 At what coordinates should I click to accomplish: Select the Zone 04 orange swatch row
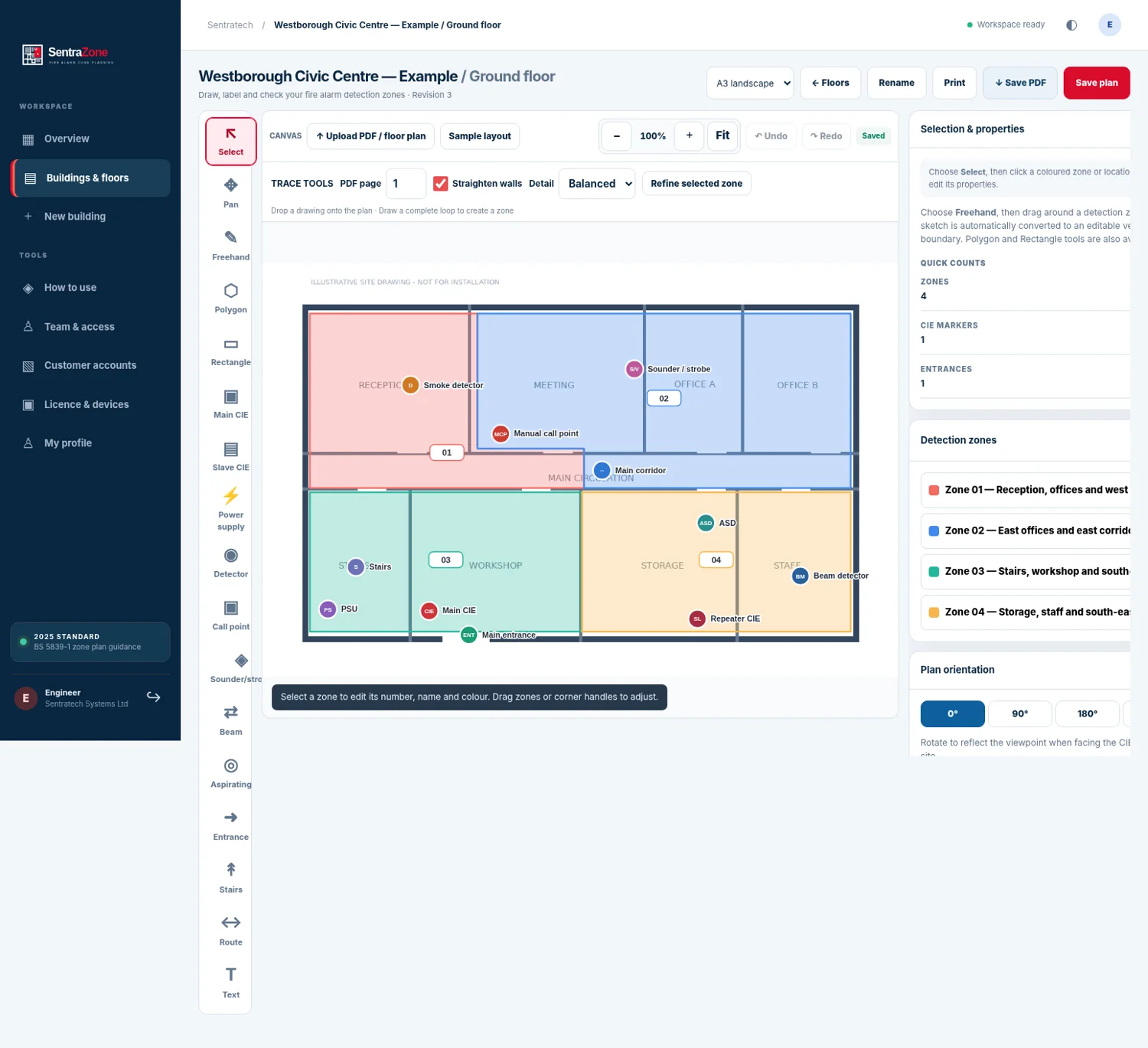(x=1026, y=612)
